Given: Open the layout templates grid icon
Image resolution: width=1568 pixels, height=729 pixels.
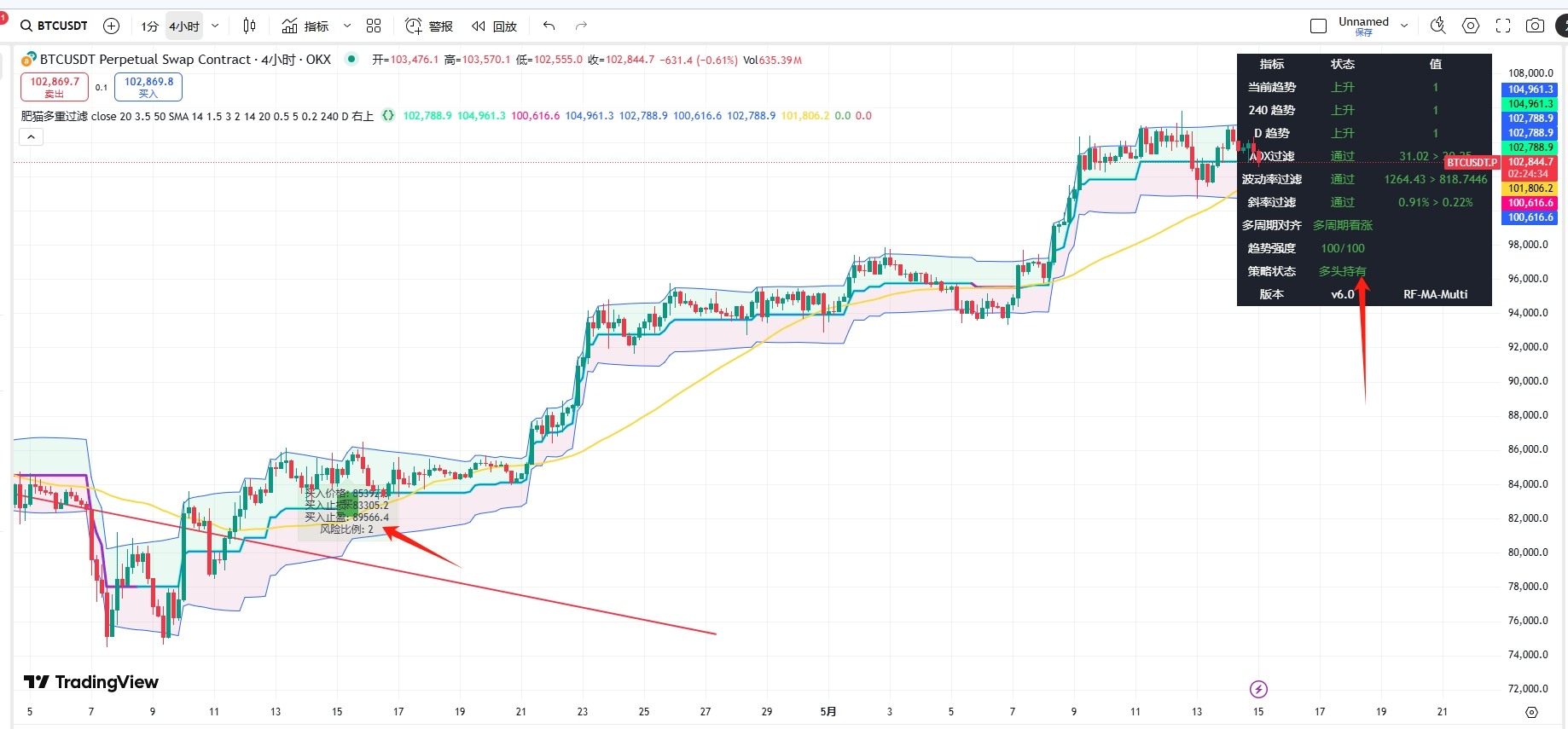Looking at the screenshot, I should (x=374, y=26).
